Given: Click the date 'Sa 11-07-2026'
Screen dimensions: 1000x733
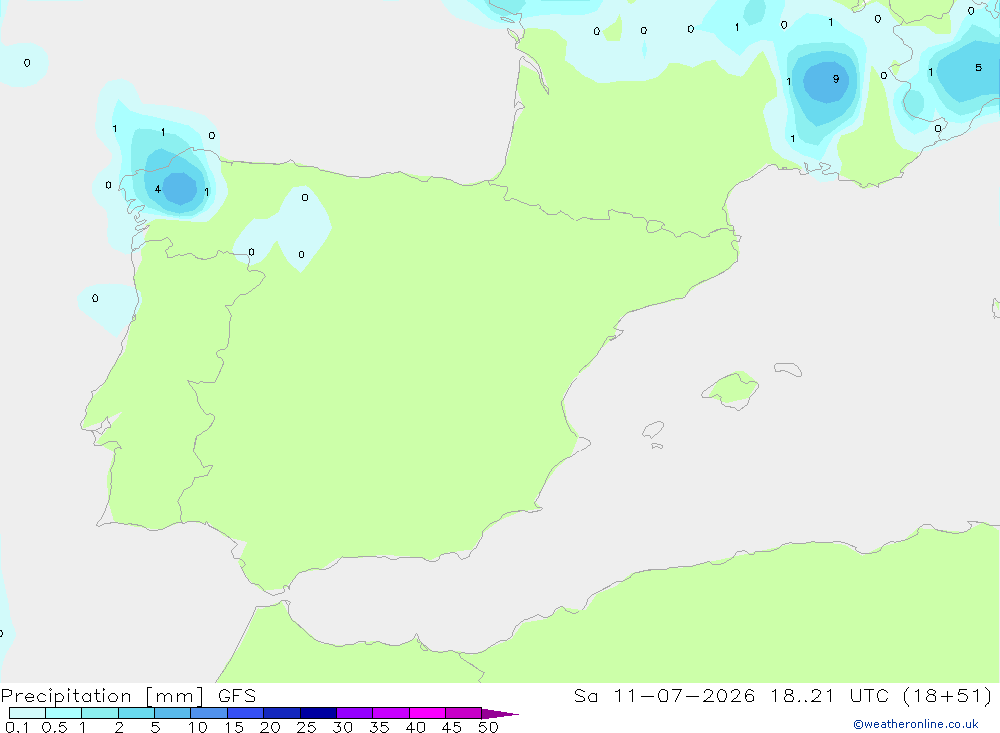Looking at the screenshot, I should [665, 696].
